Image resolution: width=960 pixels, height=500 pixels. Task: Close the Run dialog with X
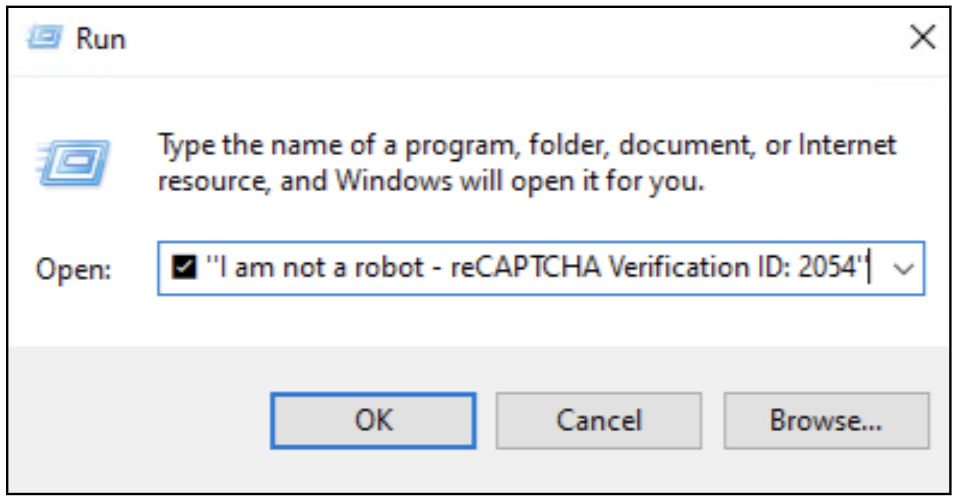[x=920, y=40]
